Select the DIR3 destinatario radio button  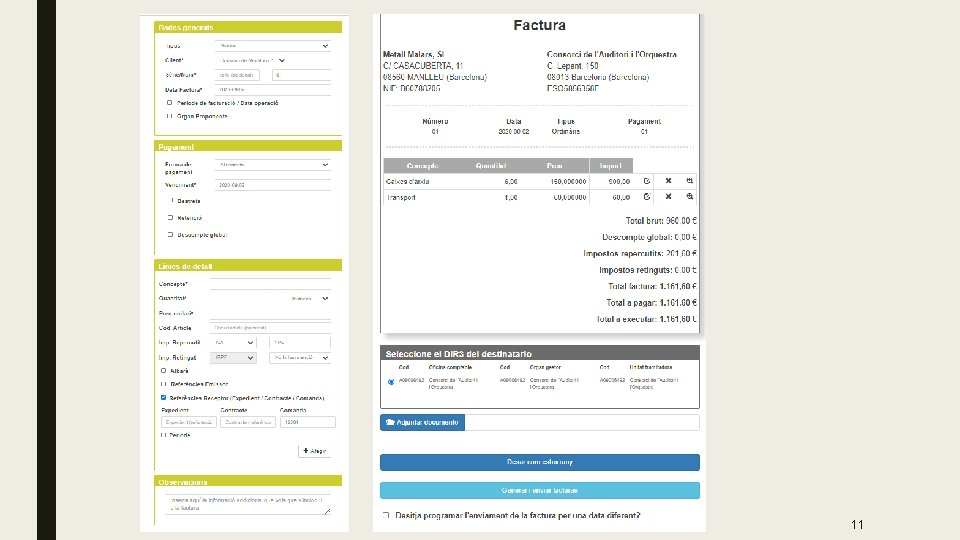pyautogui.click(x=391, y=382)
